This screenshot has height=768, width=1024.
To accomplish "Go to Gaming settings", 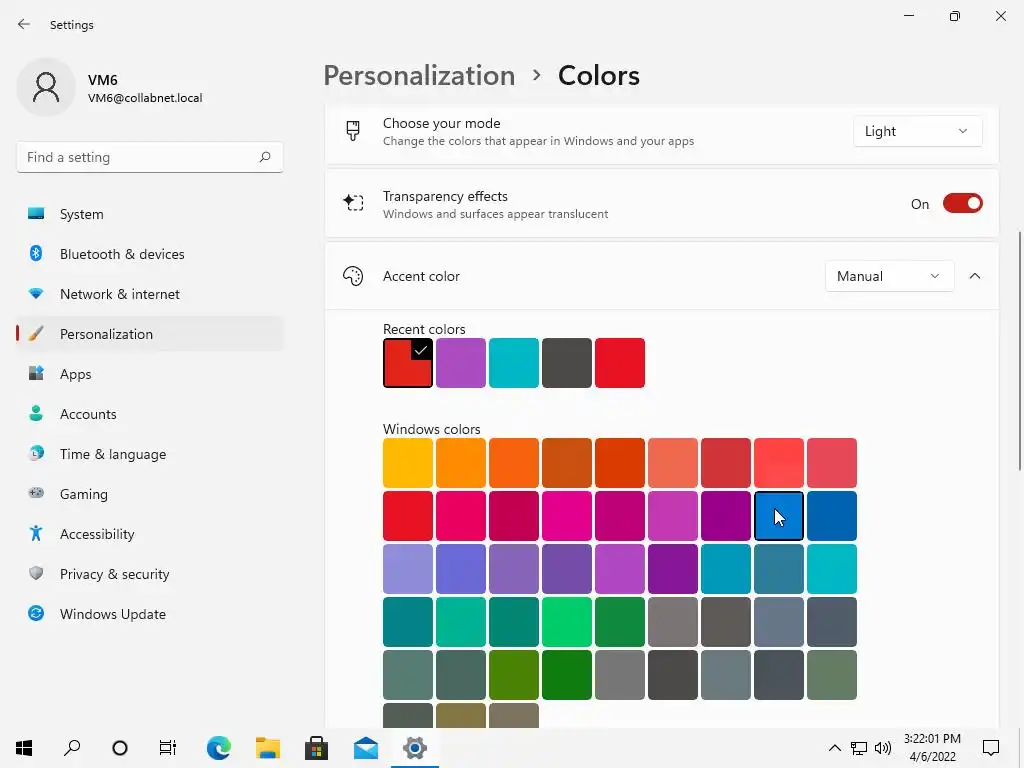I will (150, 493).
